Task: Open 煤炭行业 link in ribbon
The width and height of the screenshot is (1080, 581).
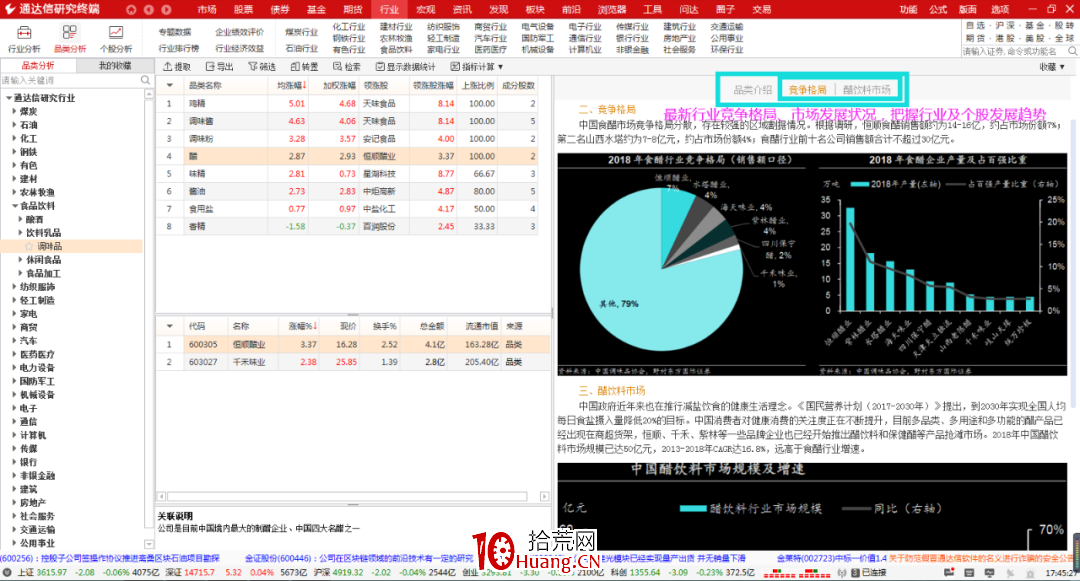Action: (x=302, y=32)
